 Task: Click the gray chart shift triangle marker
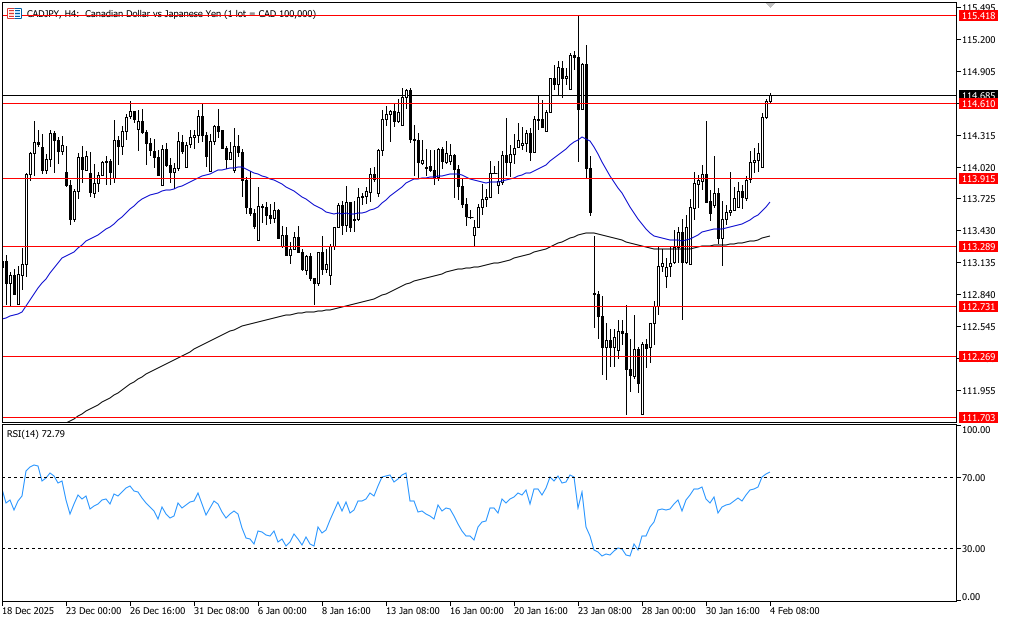pyautogui.click(x=770, y=6)
